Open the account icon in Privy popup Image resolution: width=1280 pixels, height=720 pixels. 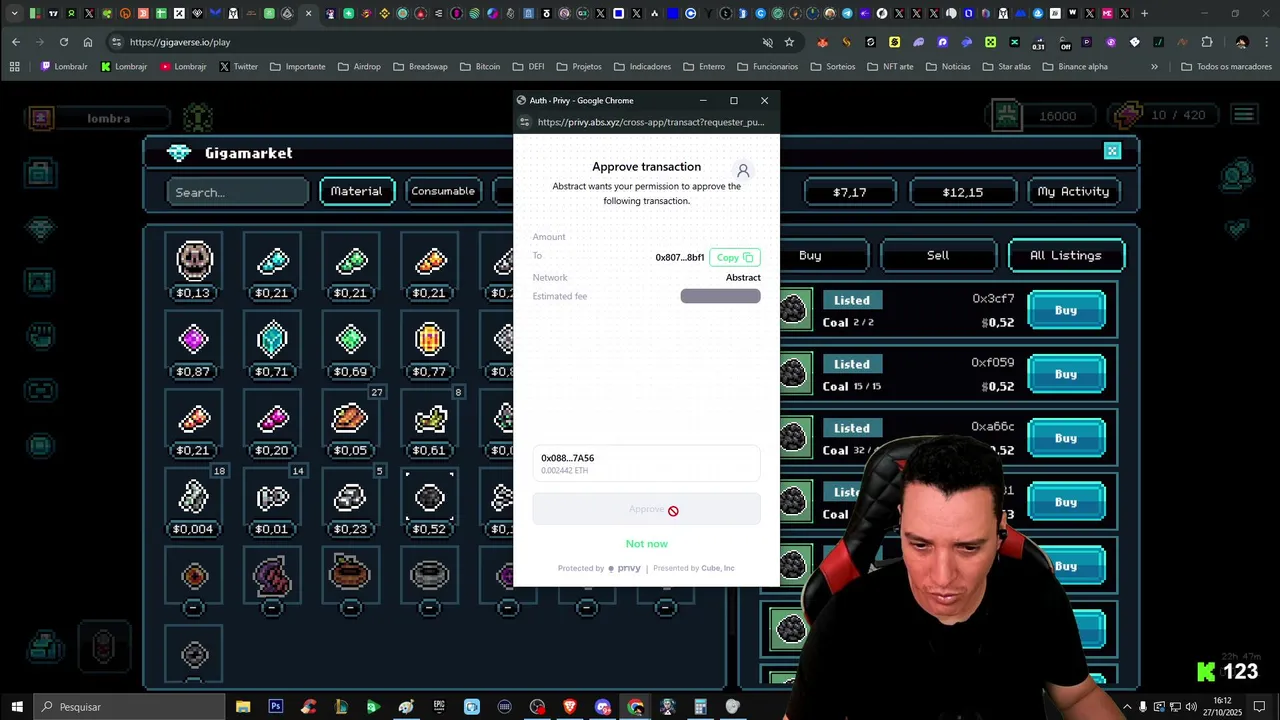point(743,171)
